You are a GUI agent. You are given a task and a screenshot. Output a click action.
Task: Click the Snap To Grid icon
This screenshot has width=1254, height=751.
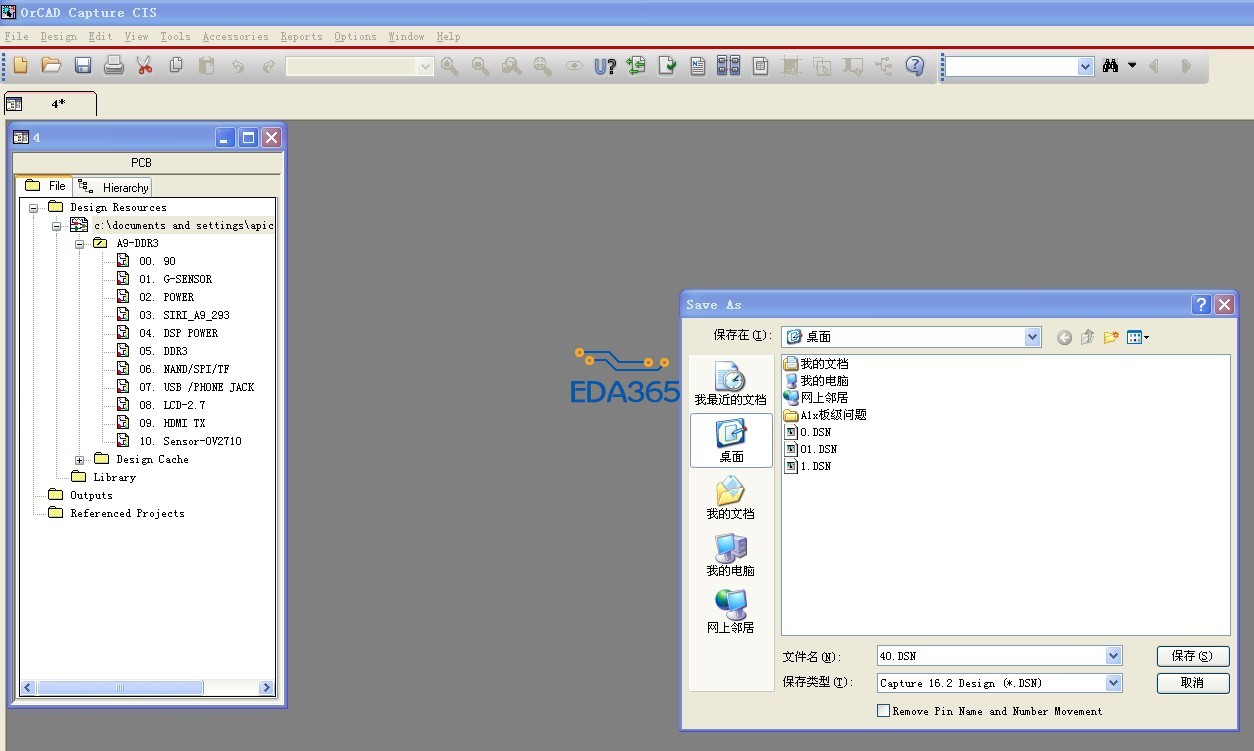click(791, 66)
